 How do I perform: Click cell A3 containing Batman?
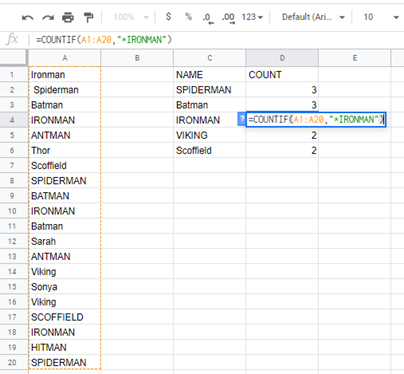(x=65, y=105)
